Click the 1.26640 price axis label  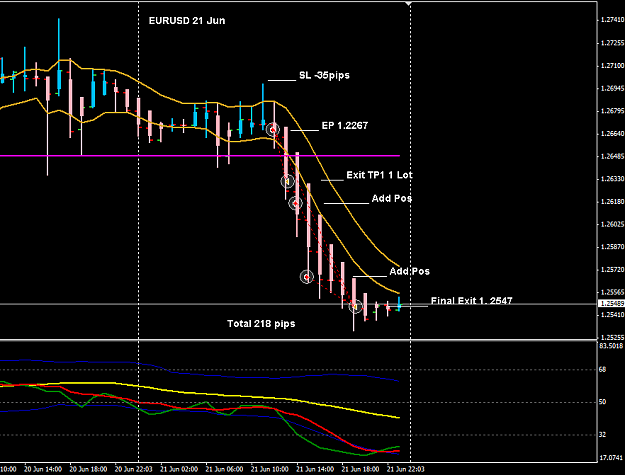click(612, 133)
